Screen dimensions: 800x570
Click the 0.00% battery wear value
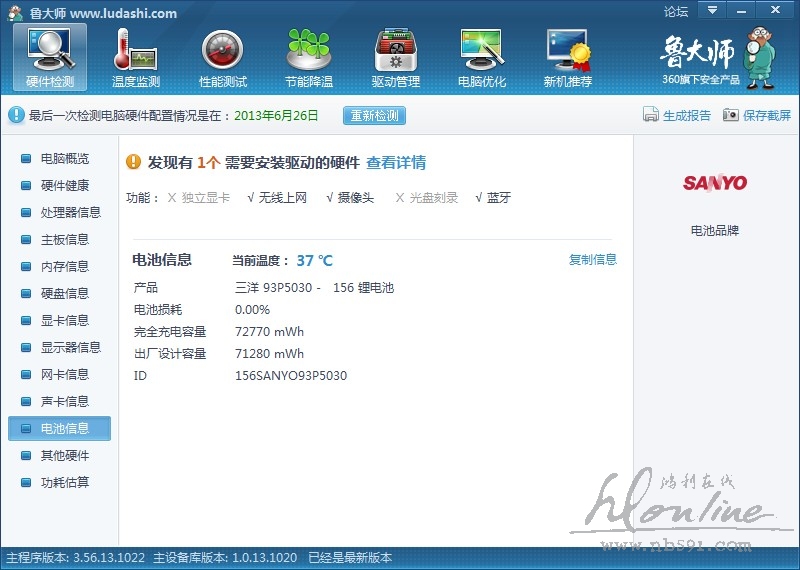(x=253, y=310)
